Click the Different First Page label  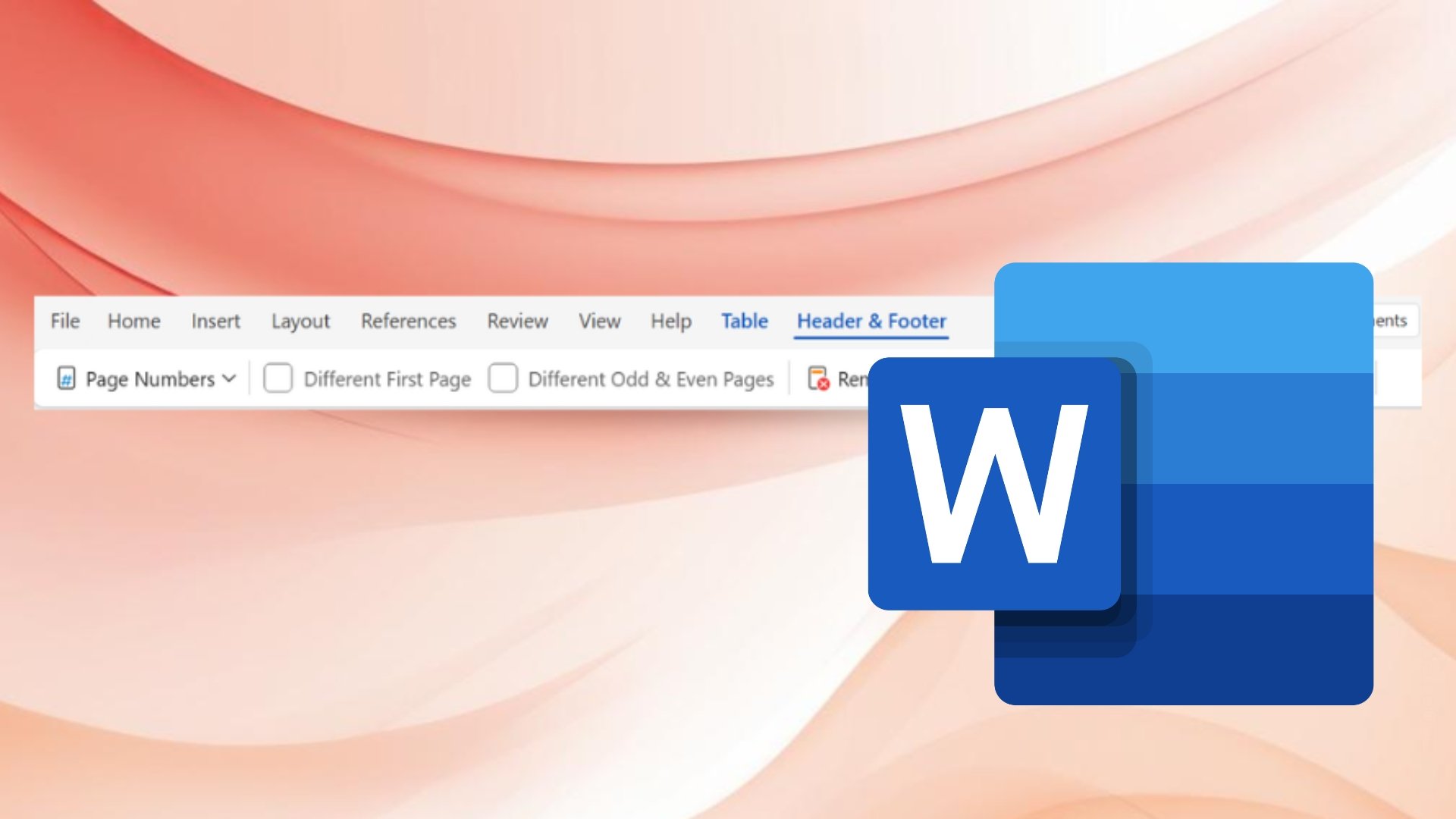[x=387, y=379]
